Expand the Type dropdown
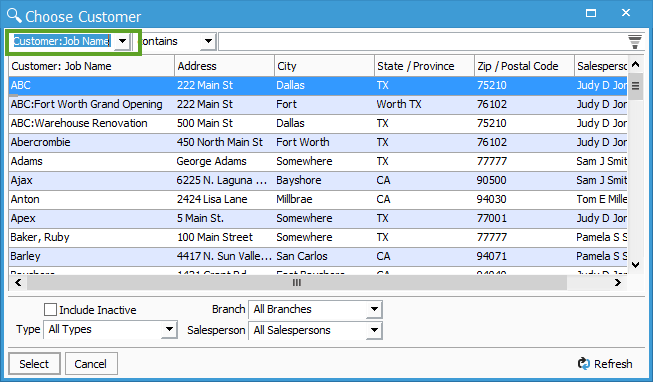 (x=169, y=329)
